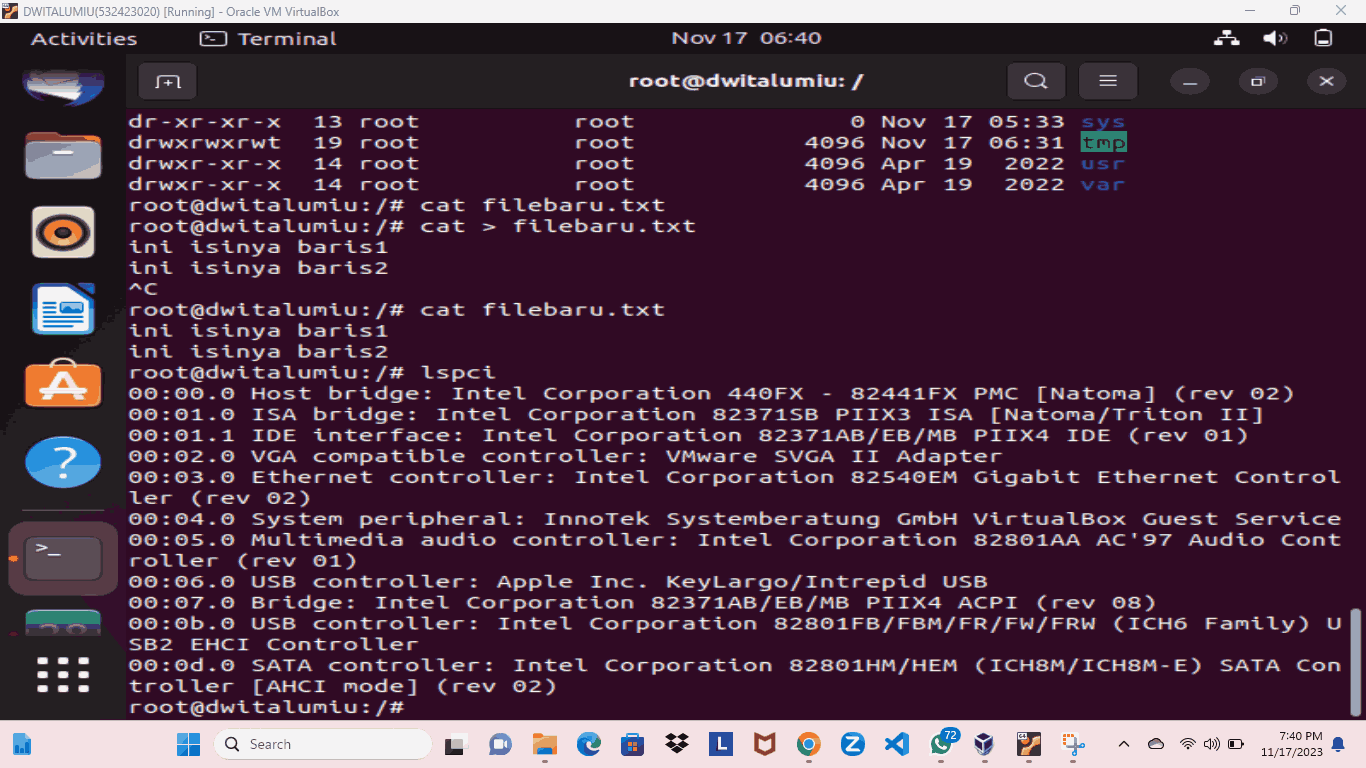Click the sys directory name
The height and width of the screenshot is (768, 1366).
[1104, 122]
